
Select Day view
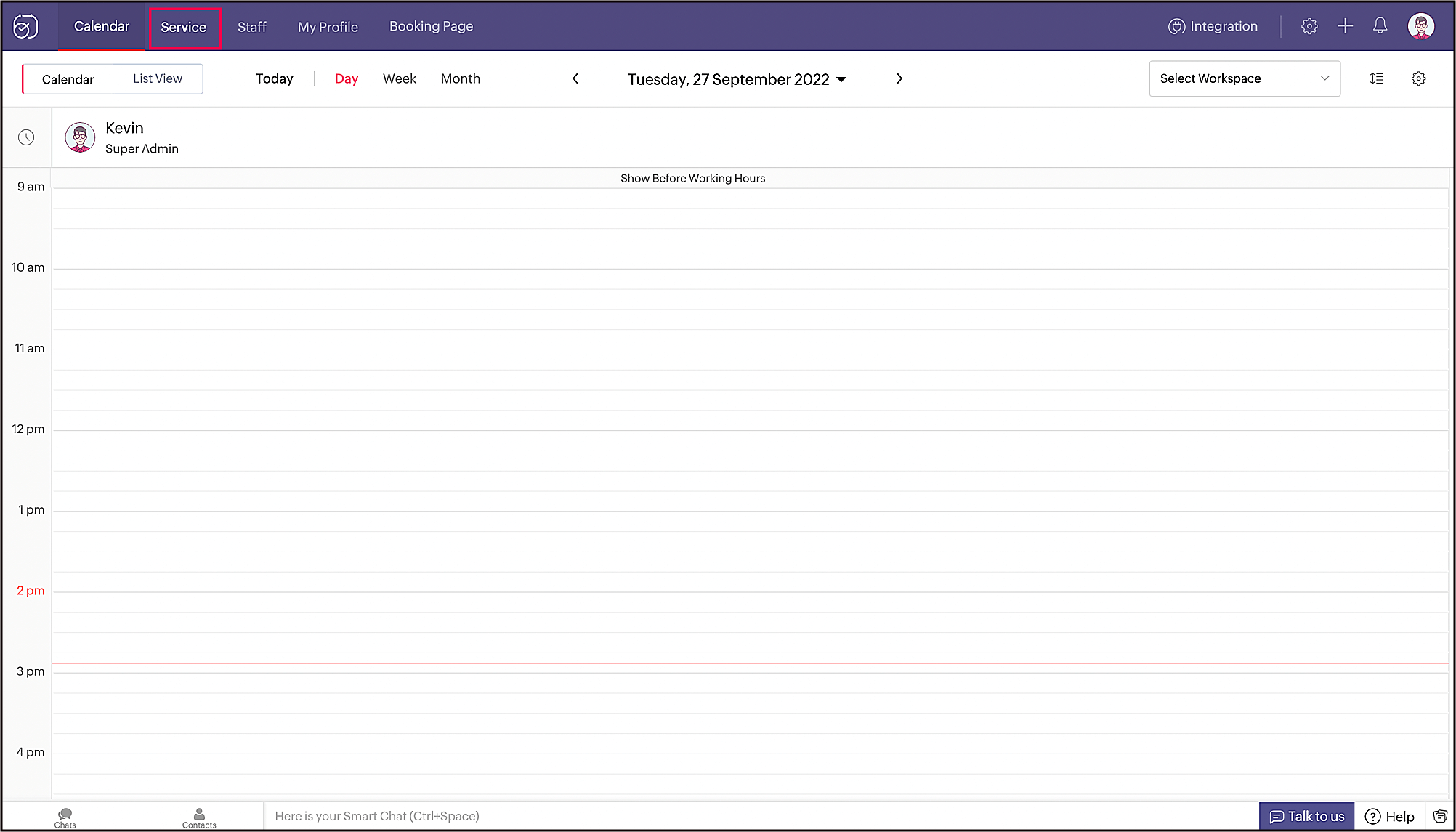coord(347,78)
